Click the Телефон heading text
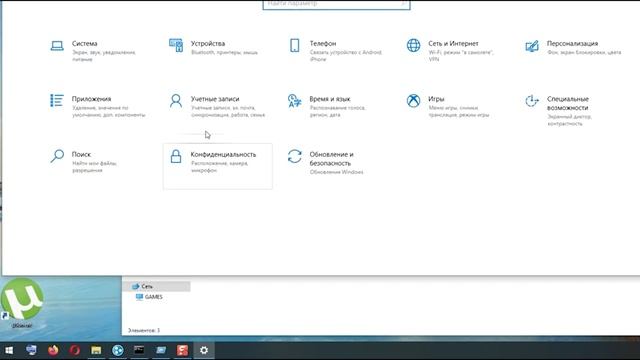Image resolution: width=640 pixels, height=360 pixels. (x=323, y=43)
